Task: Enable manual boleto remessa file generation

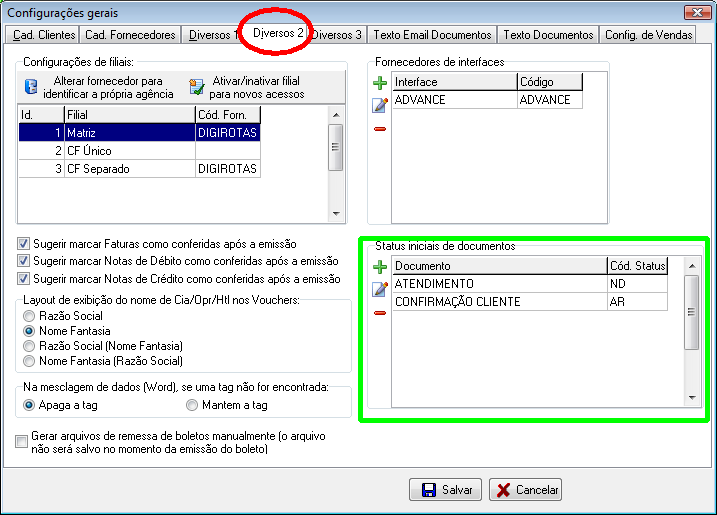Action: point(21,441)
